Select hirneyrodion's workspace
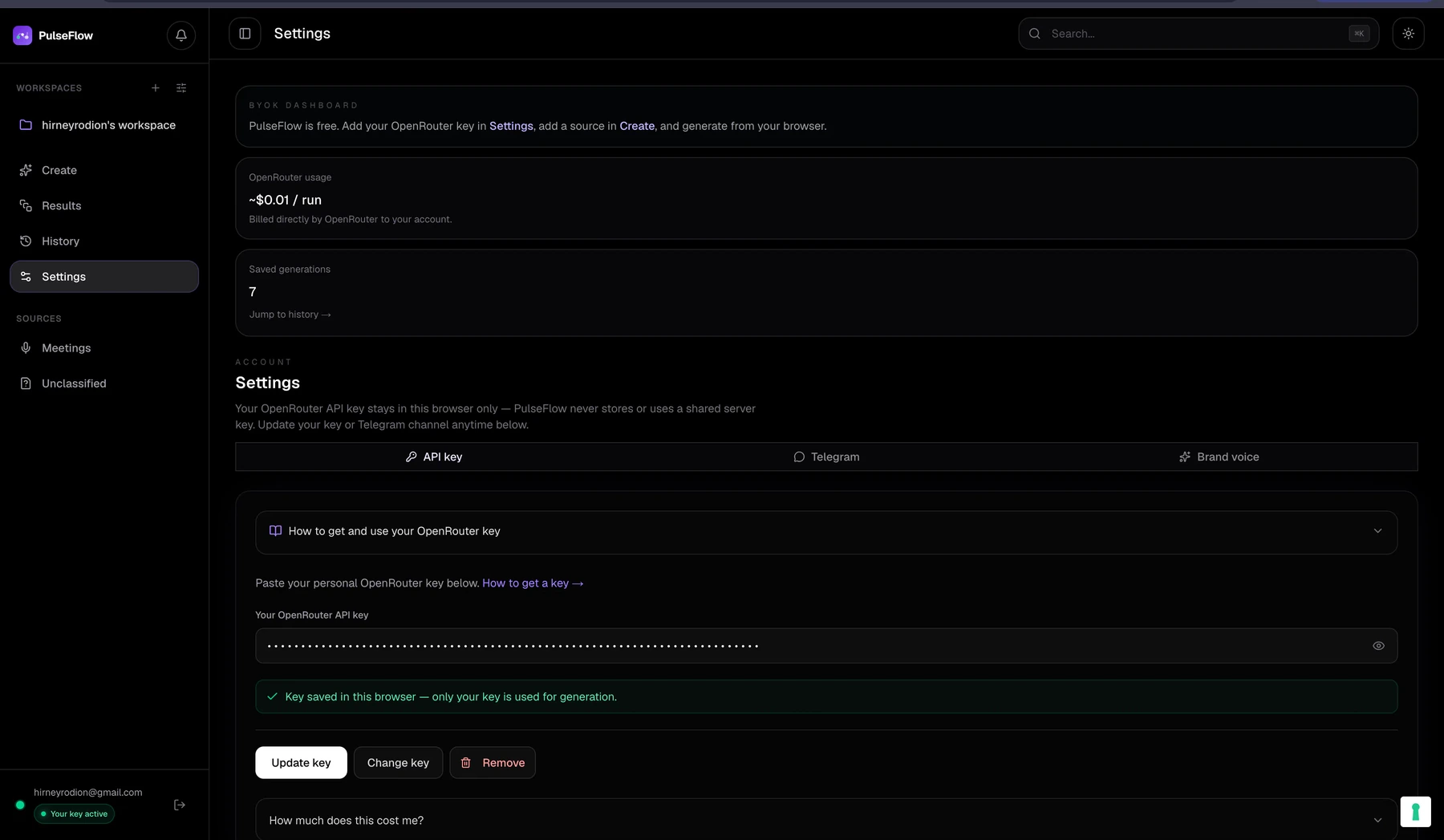Screen dimensions: 1444x840 pos(104,125)
